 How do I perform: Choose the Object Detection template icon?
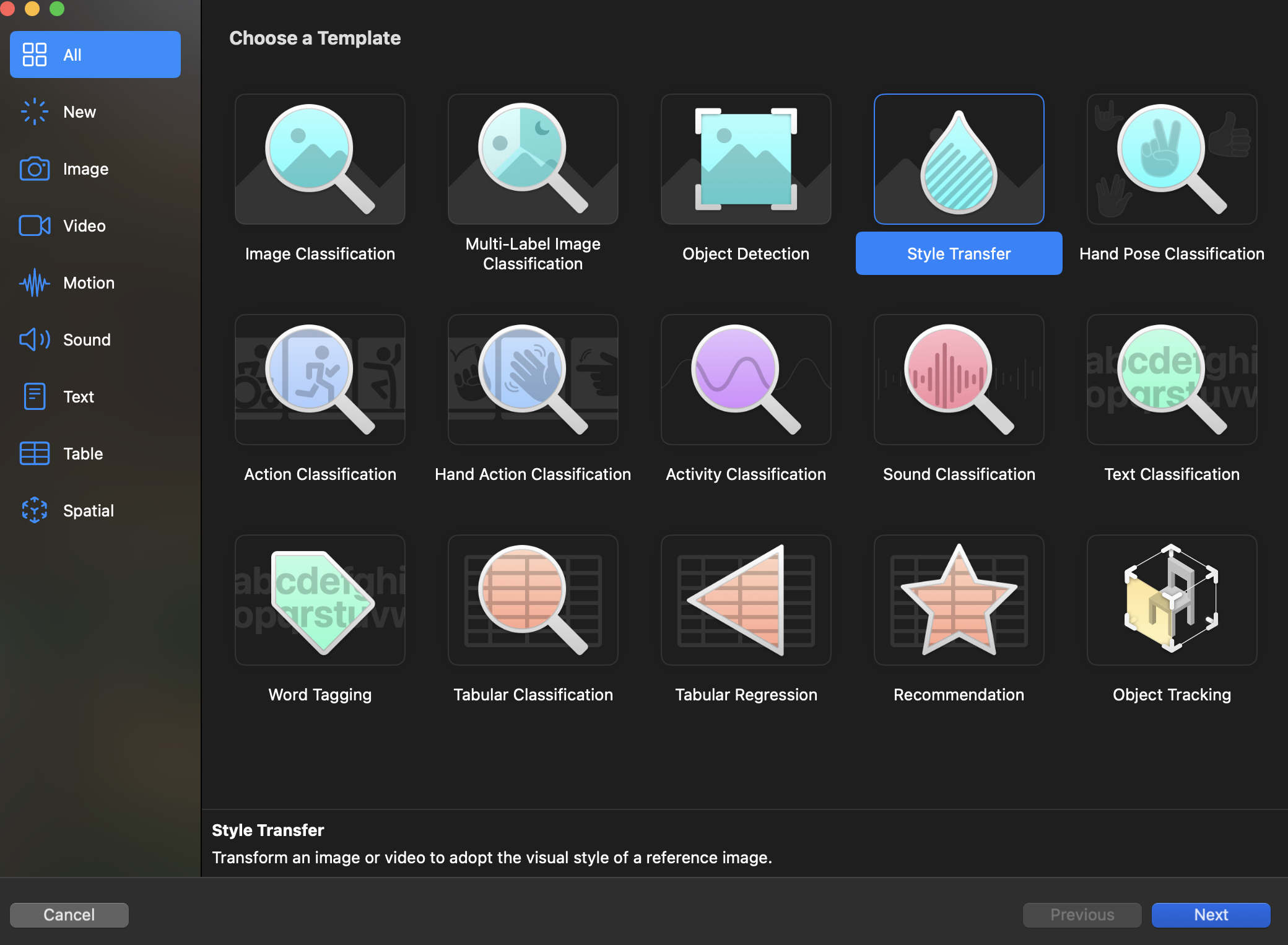[x=746, y=159]
